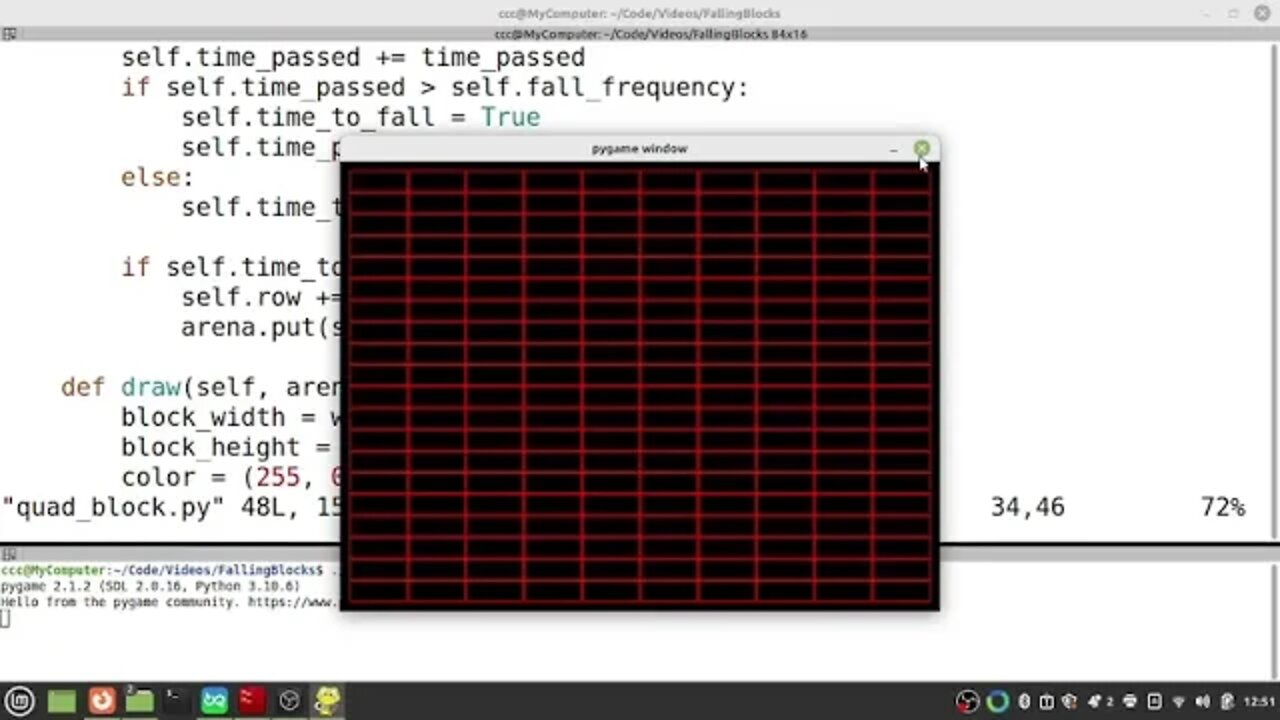1280x720 pixels.
Task: Open the volume speaker tray icon
Action: tap(1203, 702)
